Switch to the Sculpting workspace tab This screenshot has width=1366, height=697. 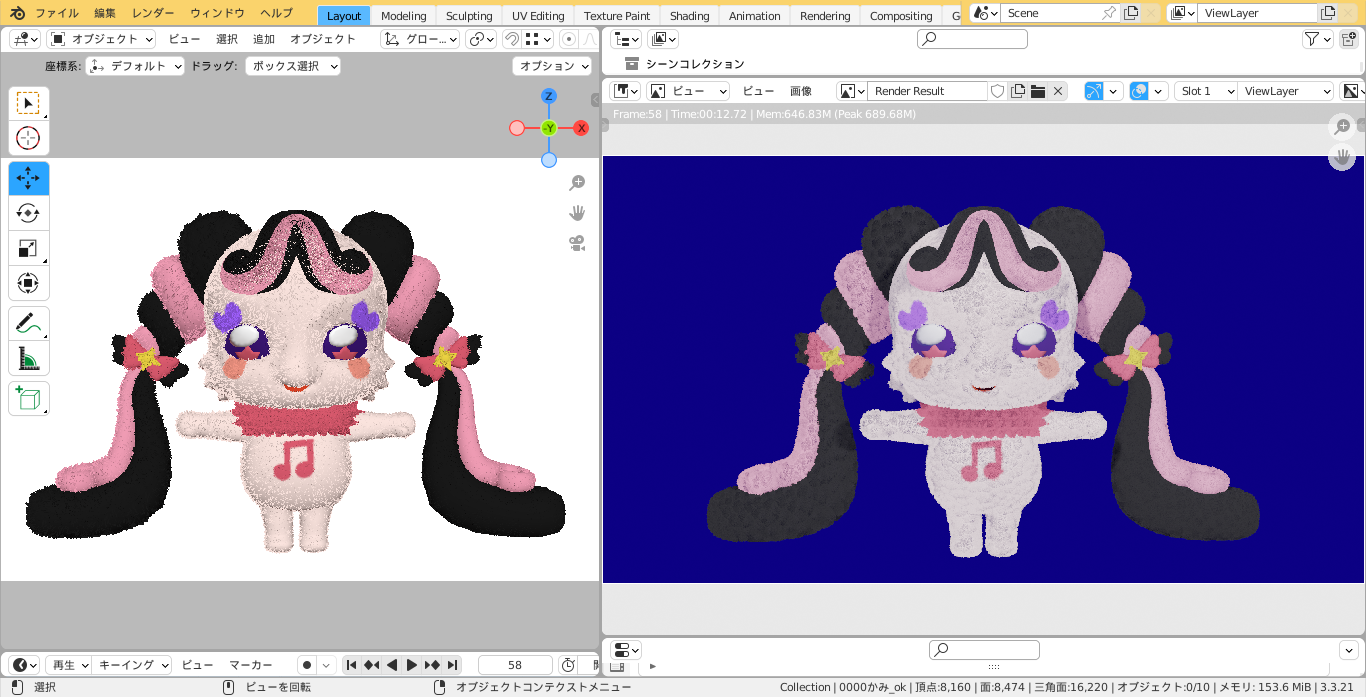[469, 16]
